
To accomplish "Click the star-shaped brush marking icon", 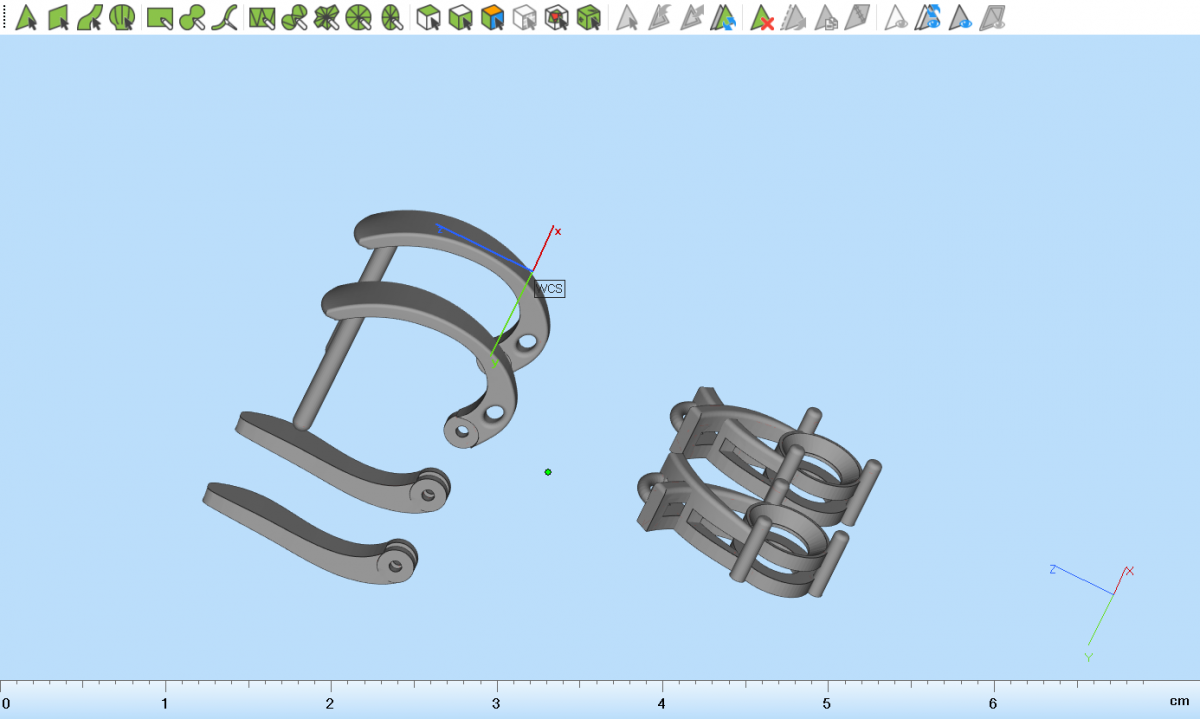I will 326,17.
